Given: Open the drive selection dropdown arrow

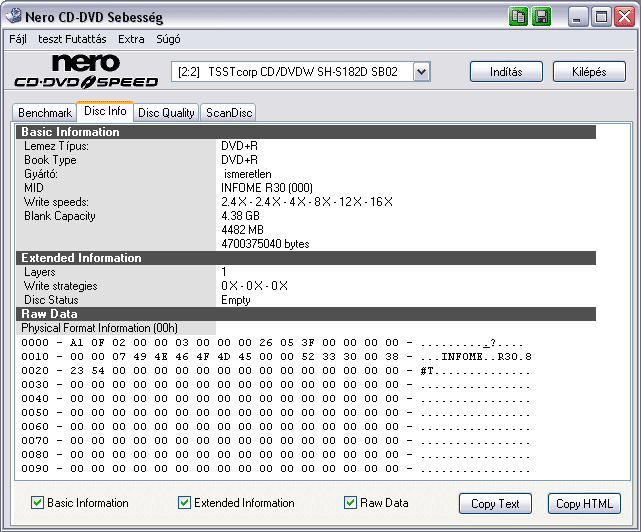Looking at the screenshot, I should (x=421, y=72).
